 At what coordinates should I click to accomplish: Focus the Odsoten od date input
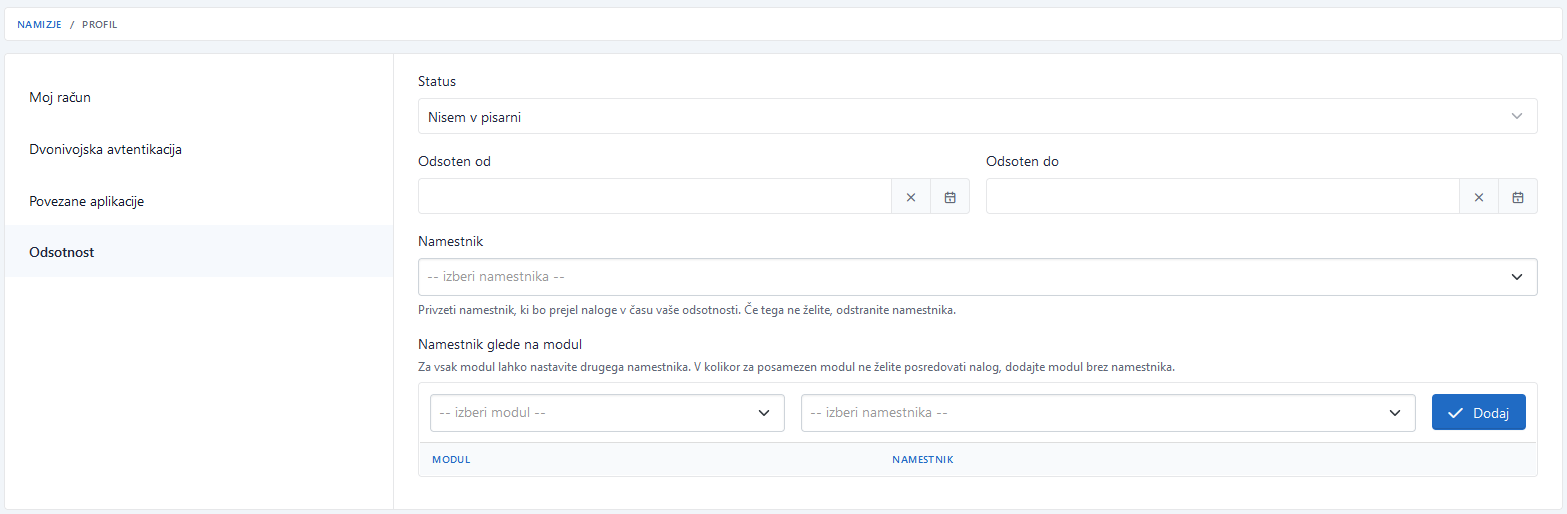click(x=654, y=197)
